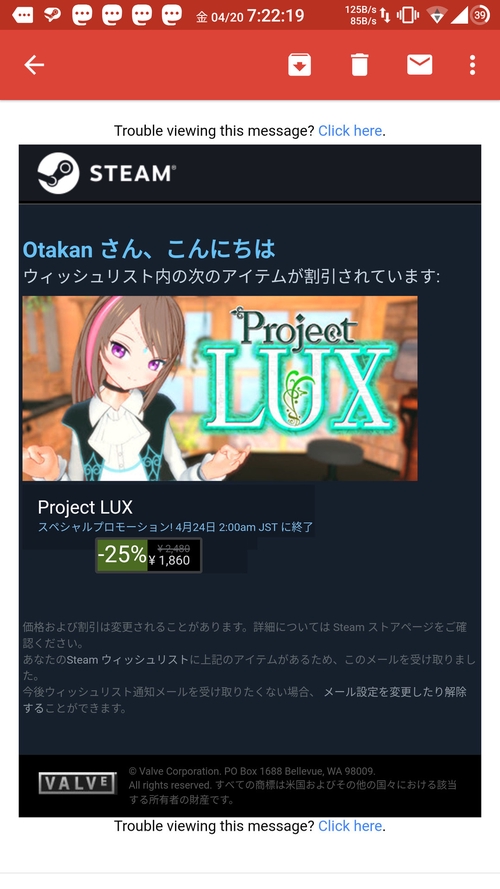This screenshot has width=500, height=889.
Task: Open the Project LUX banner image
Action: click(x=220, y=388)
